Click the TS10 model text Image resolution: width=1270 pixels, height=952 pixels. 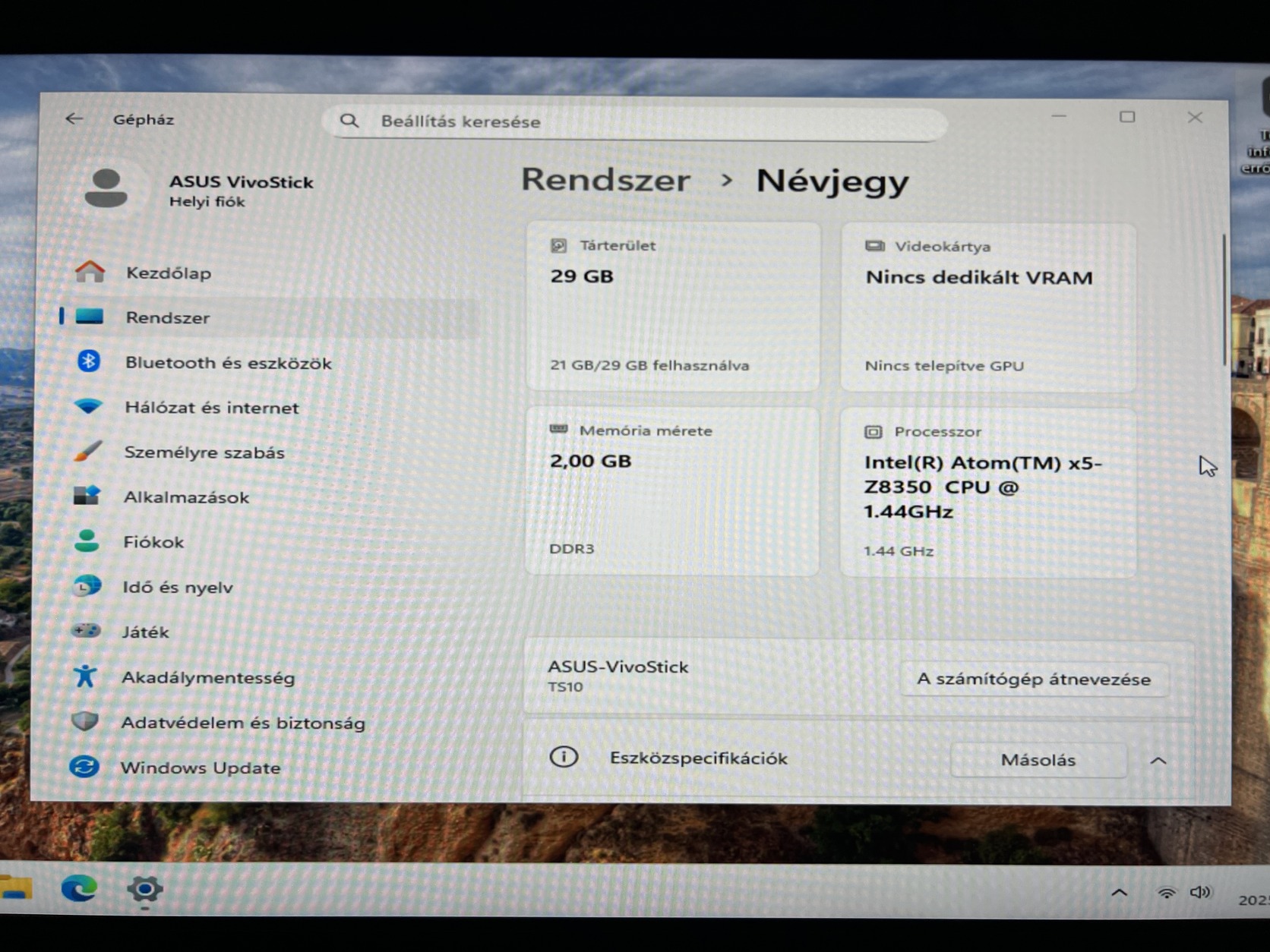coord(565,686)
